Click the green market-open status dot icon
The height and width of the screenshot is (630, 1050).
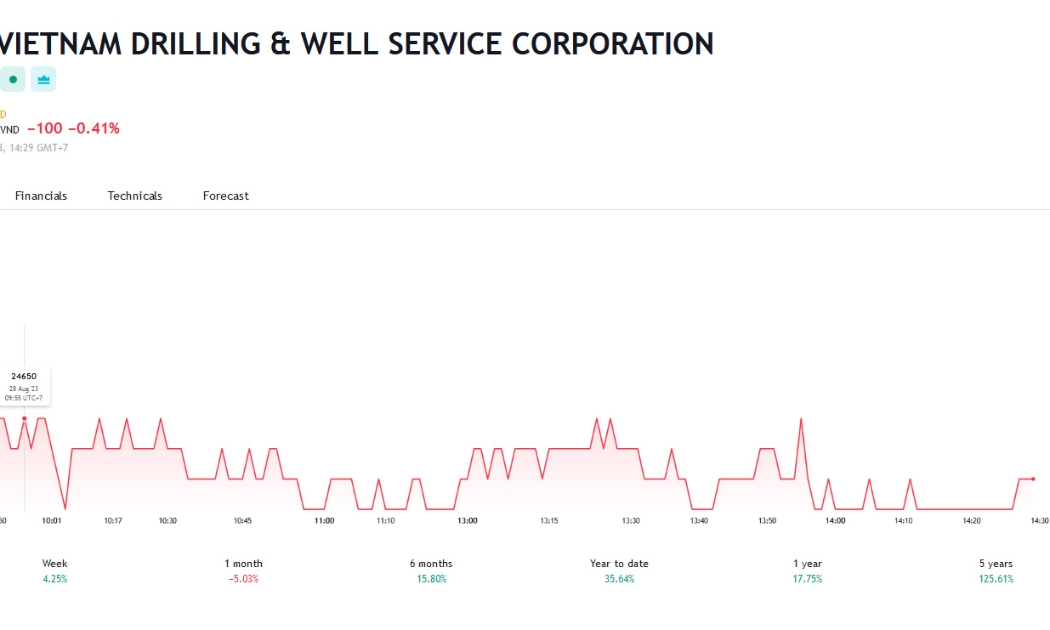tap(12, 80)
